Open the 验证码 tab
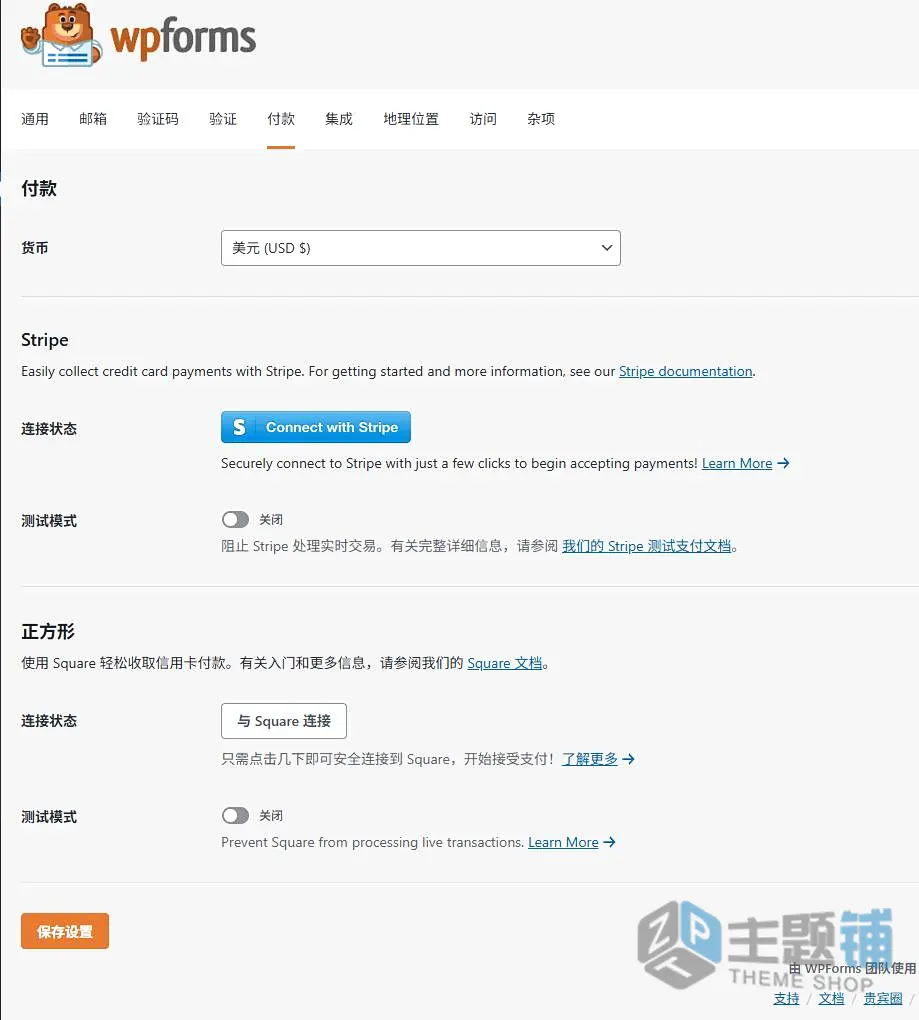Image resolution: width=919 pixels, height=1020 pixels. (x=158, y=119)
